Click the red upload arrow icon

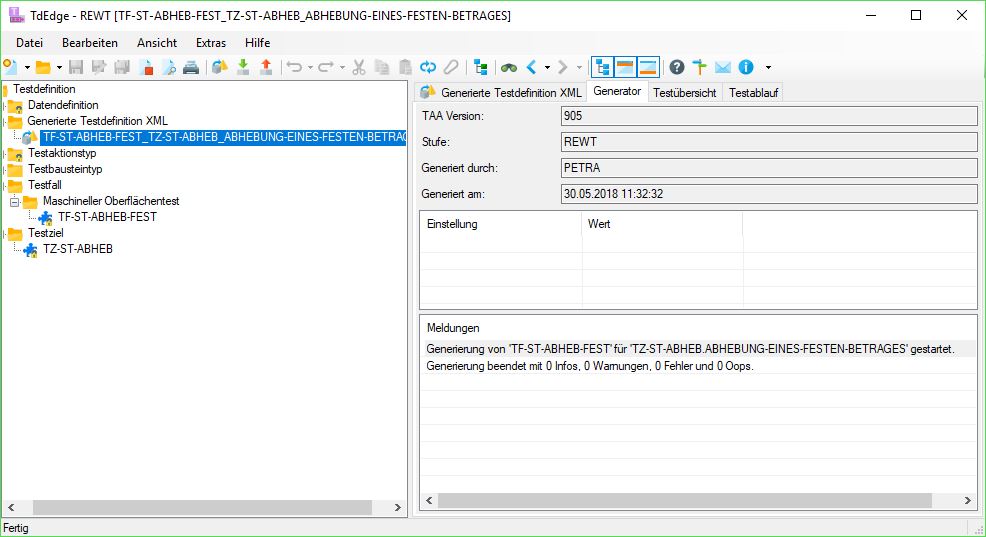(266, 67)
